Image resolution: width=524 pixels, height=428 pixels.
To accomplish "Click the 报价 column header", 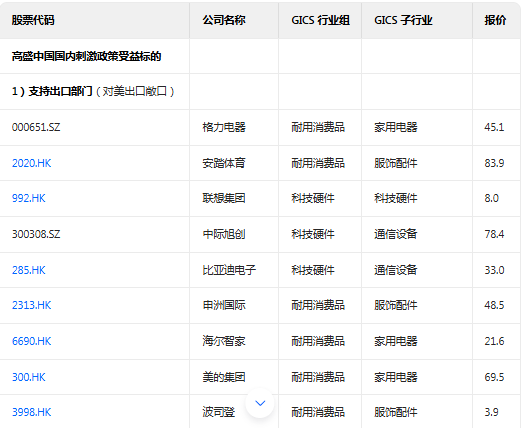I will tap(497, 20).
